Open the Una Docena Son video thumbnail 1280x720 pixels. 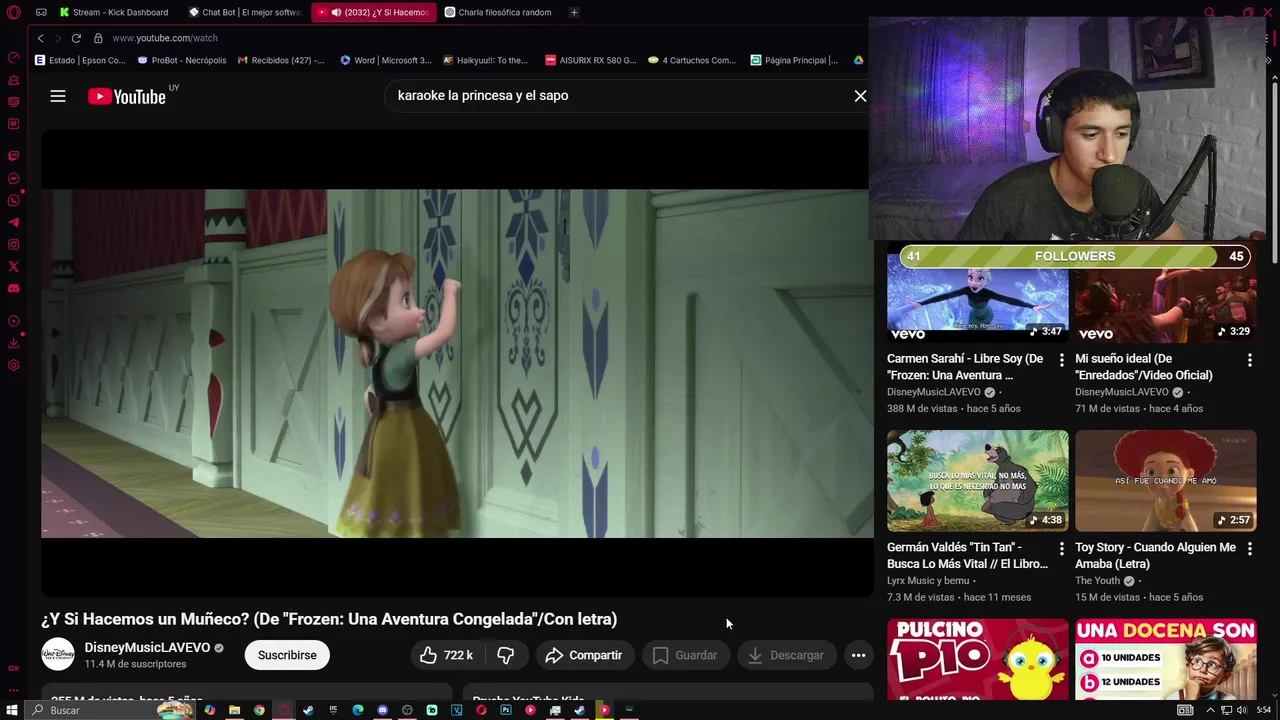[1166, 659]
